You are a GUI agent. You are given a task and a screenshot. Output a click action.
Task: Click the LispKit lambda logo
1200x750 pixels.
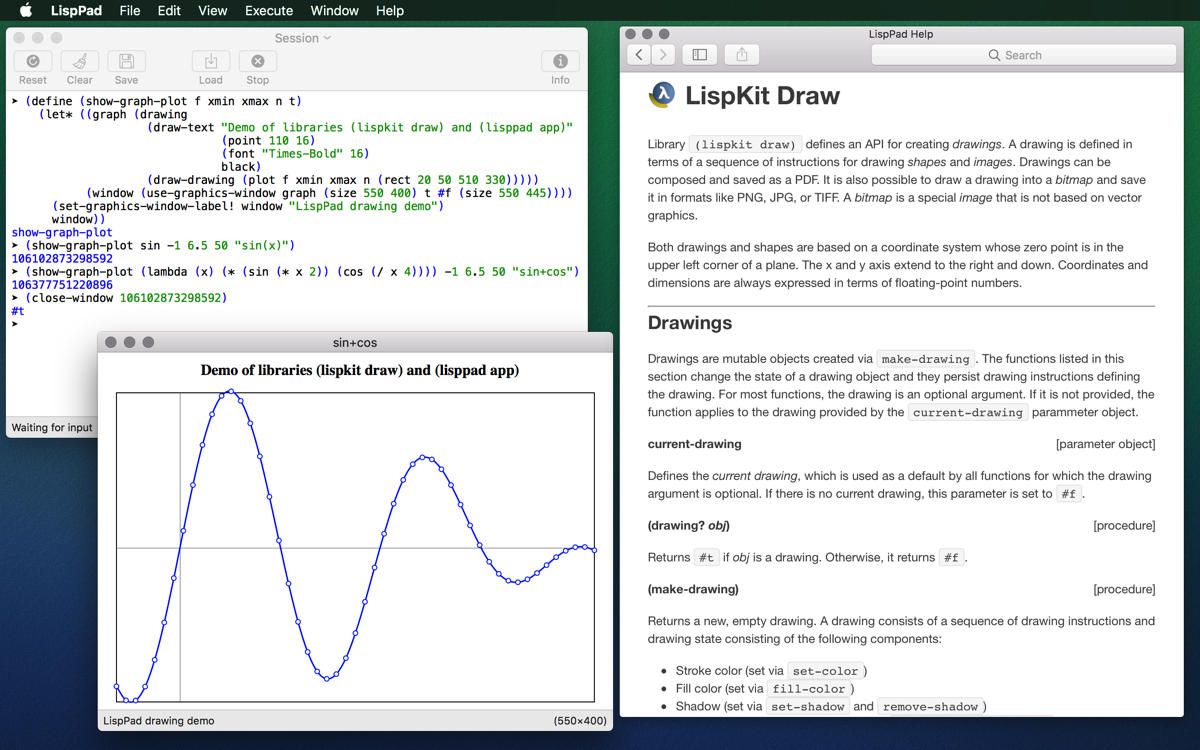pos(661,95)
